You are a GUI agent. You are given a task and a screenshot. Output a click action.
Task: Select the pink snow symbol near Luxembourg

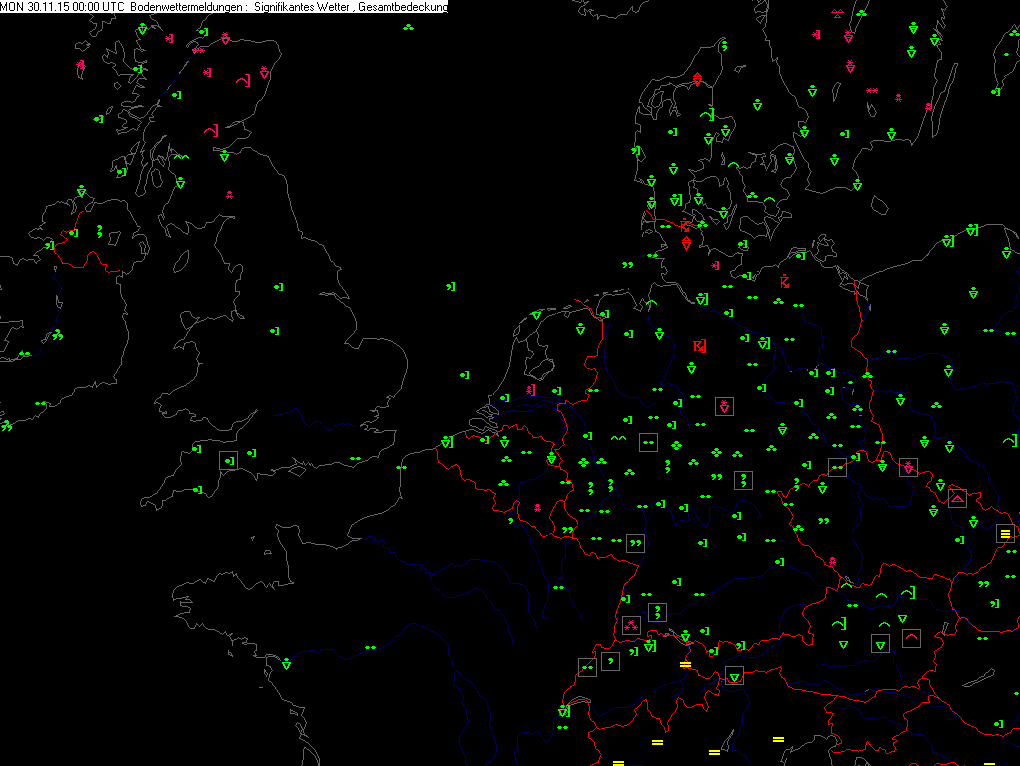coord(538,508)
